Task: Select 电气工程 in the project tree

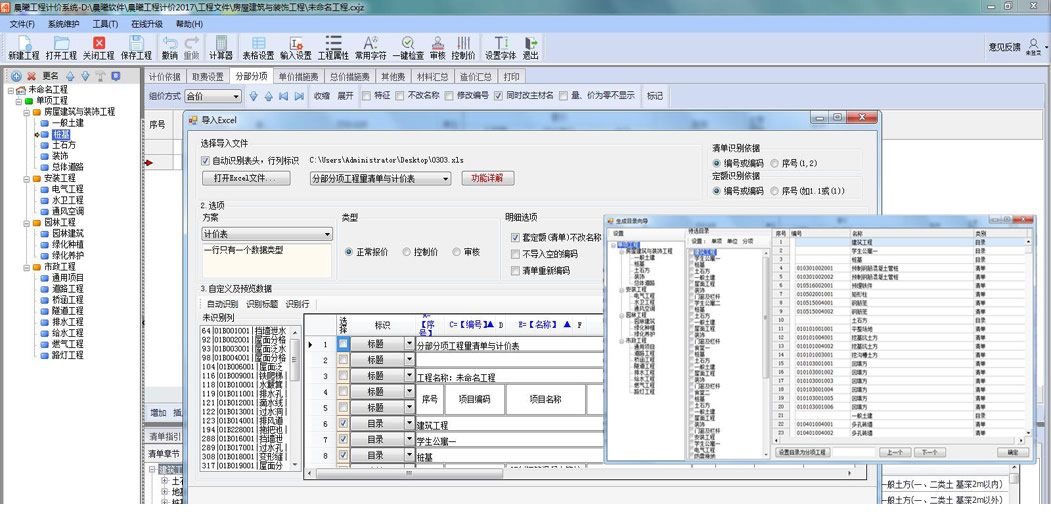Action: [x=67, y=190]
